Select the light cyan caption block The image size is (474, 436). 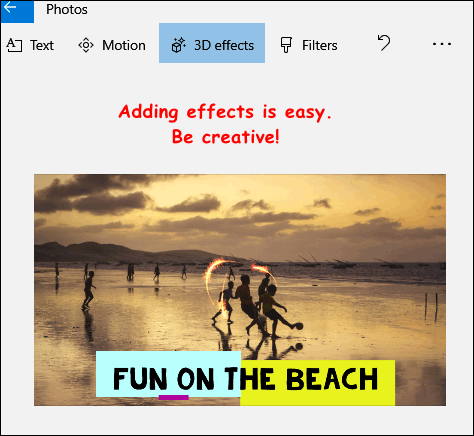tap(168, 374)
